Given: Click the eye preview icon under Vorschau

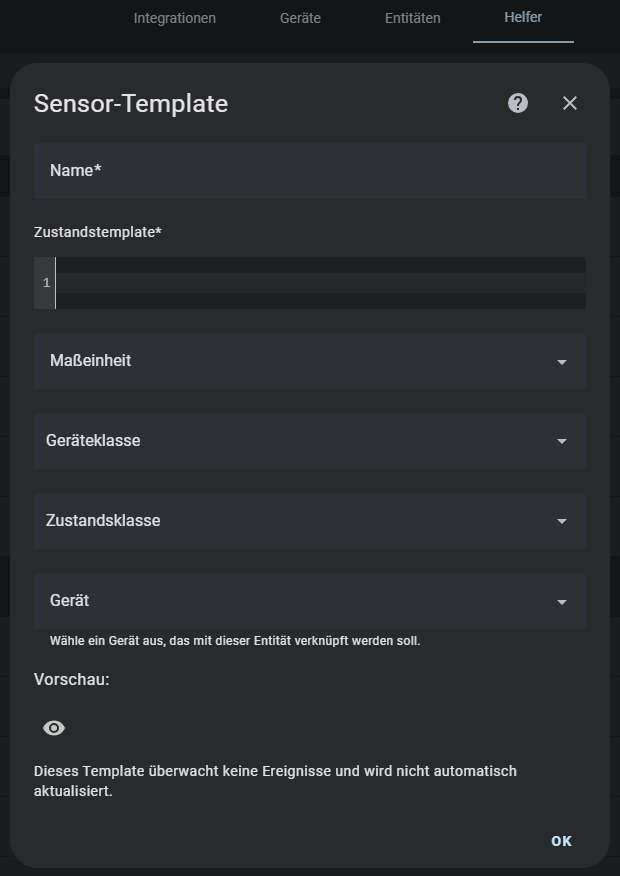Looking at the screenshot, I should pyautogui.click(x=54, y=728).
